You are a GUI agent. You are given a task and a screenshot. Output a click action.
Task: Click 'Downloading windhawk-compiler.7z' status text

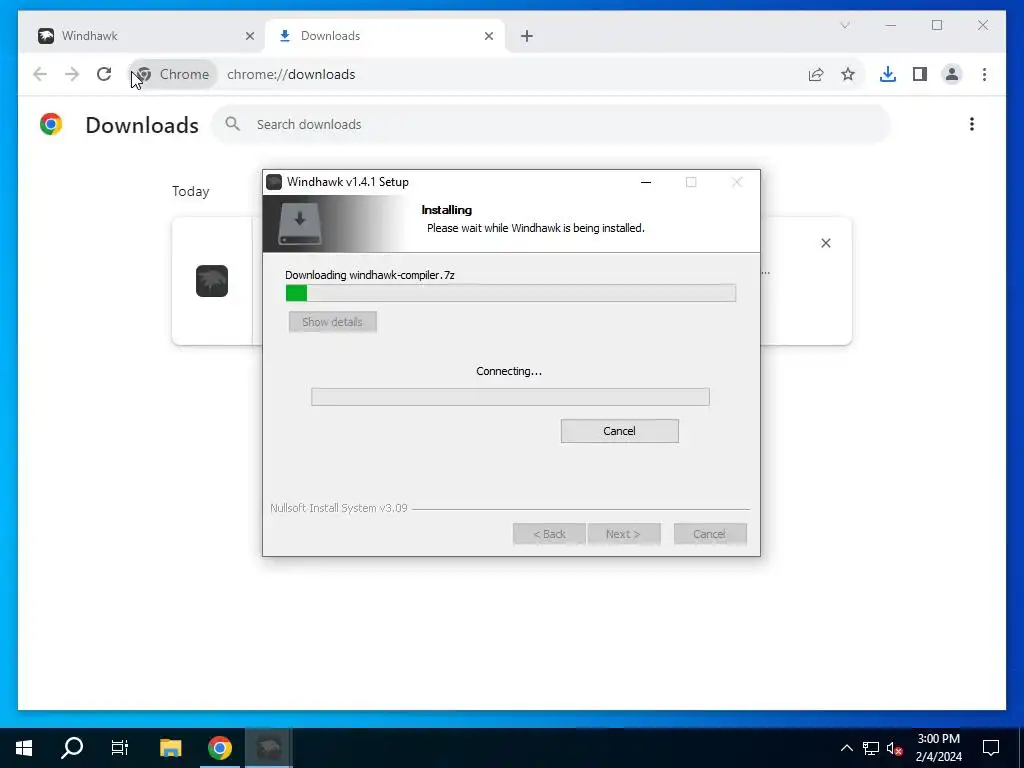(370, 275)
